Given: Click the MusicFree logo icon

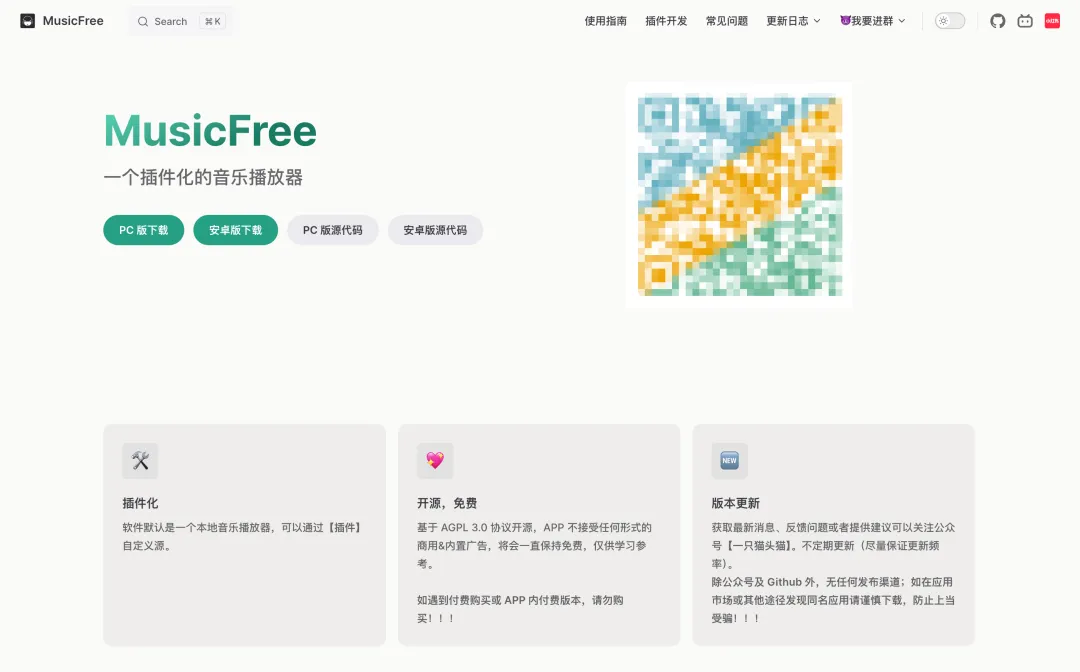Looking at the screenshot, I should 28,21.
